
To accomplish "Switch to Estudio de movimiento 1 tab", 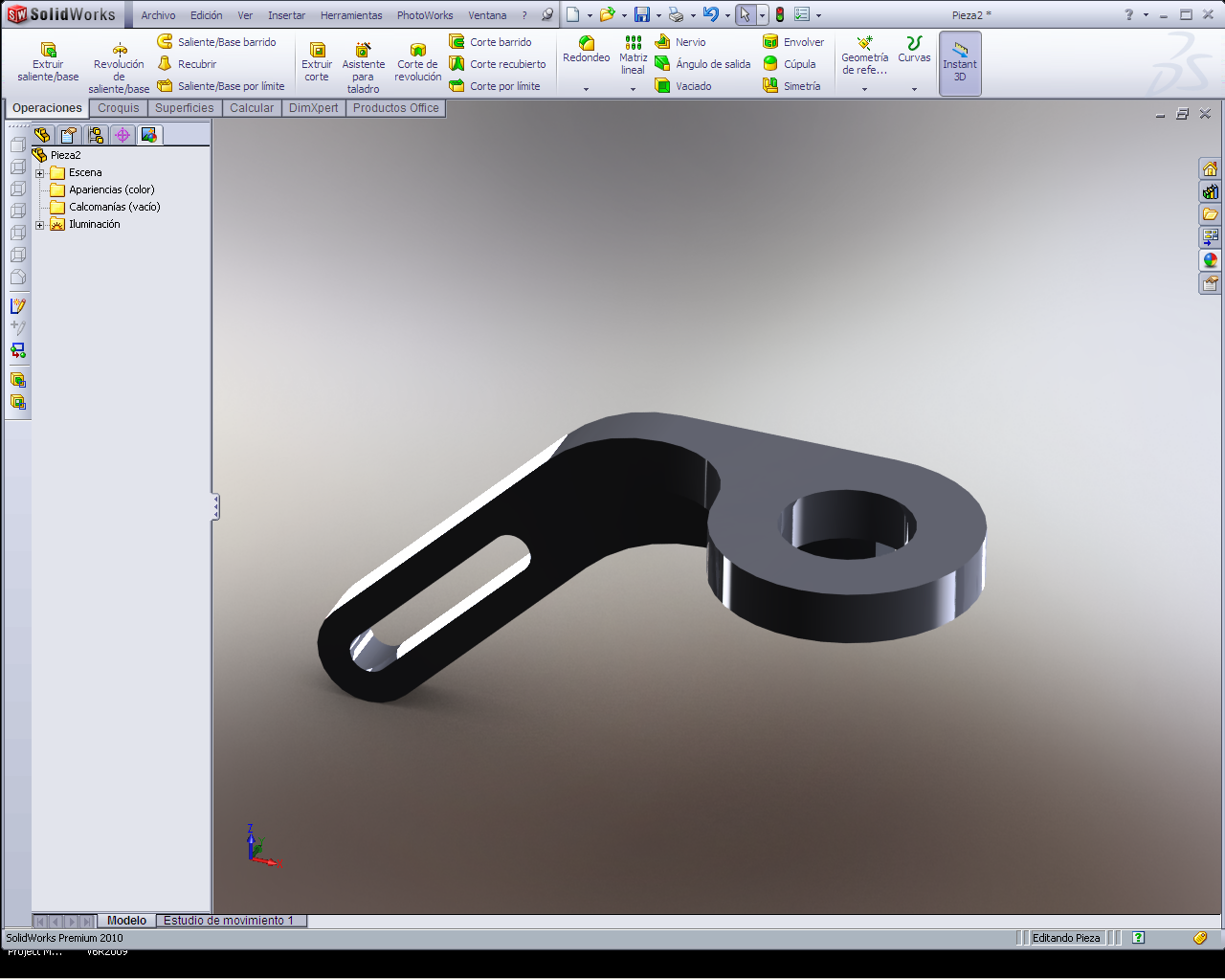I will (x=231, y=921).
